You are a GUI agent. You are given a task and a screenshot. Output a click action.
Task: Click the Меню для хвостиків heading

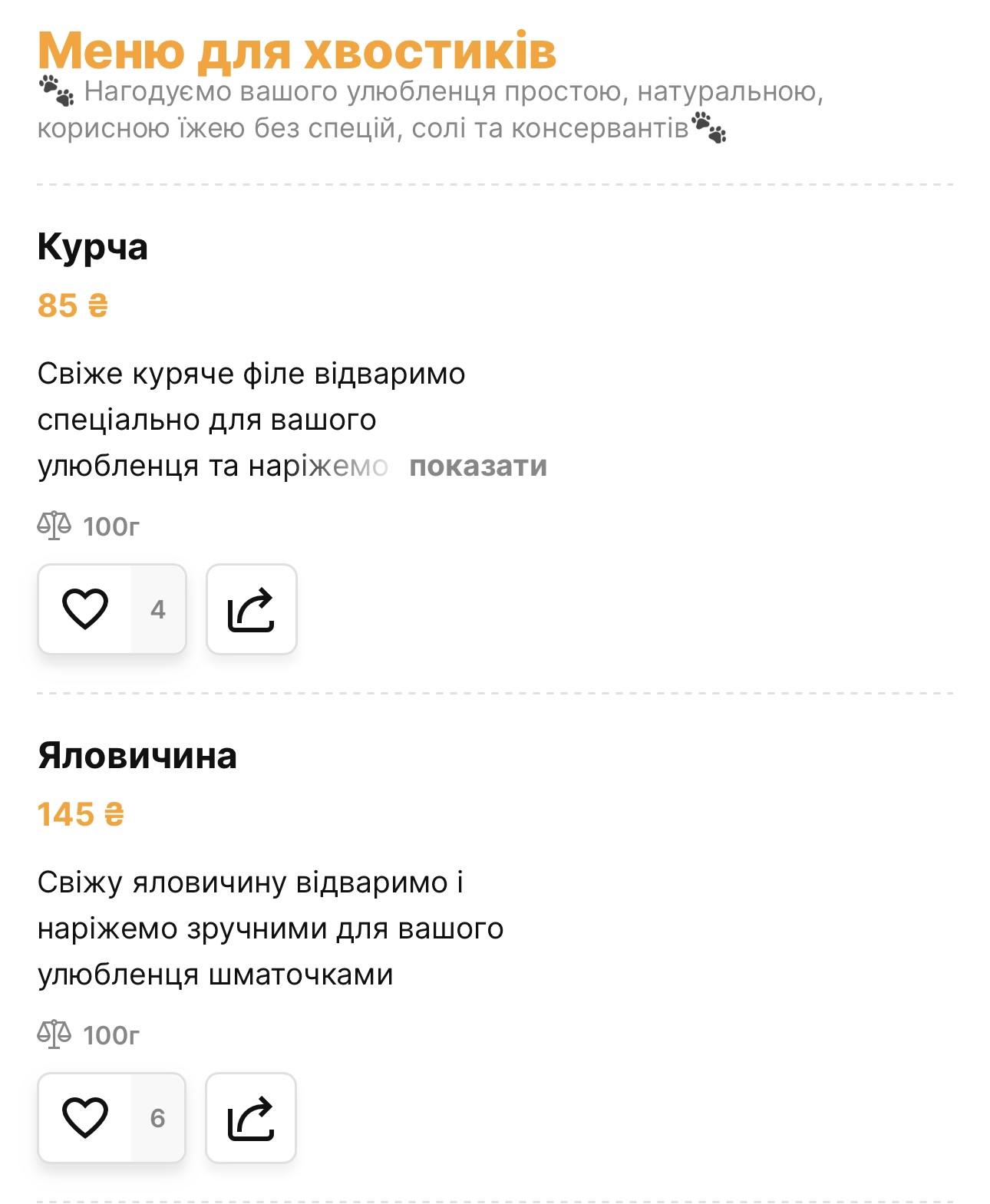coord(297,51)
